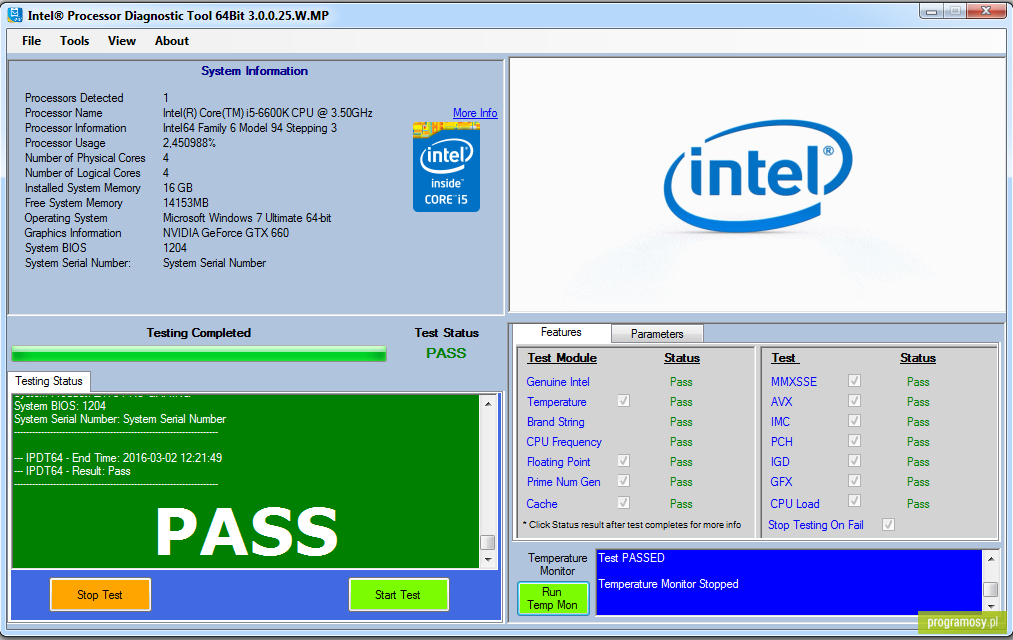Toggle the MMXSSE test checkbox
This screenshot has width=1013, height=640.
pyautogui.click(x=854, y=381)
